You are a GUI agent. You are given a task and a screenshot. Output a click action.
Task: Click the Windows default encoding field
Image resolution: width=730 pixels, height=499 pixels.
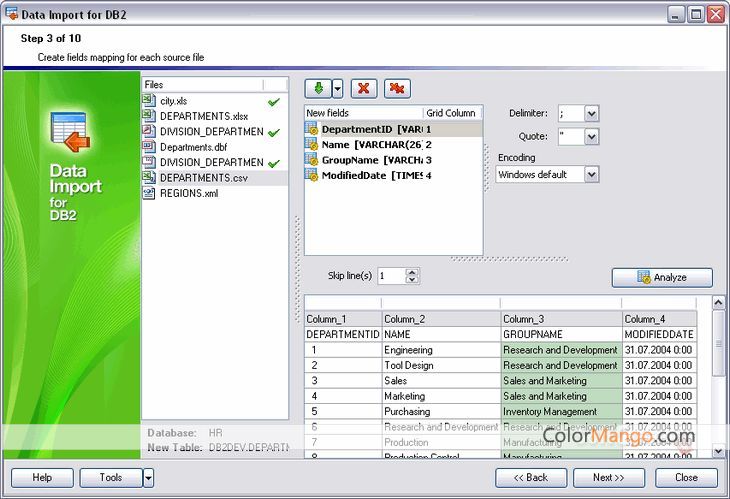pyautogui.click(x=540, y=175)
